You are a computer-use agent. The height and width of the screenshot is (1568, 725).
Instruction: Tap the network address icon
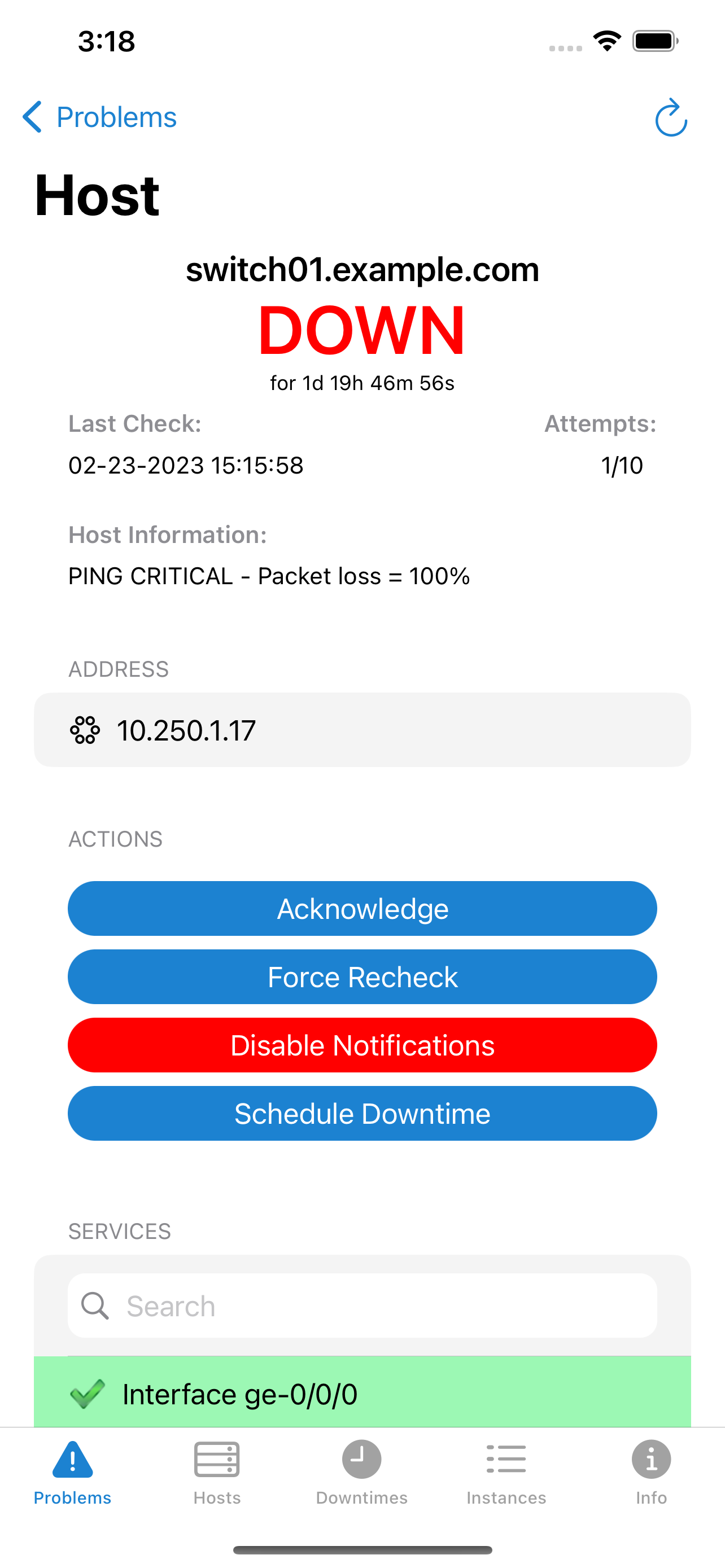tap(85, 730)
